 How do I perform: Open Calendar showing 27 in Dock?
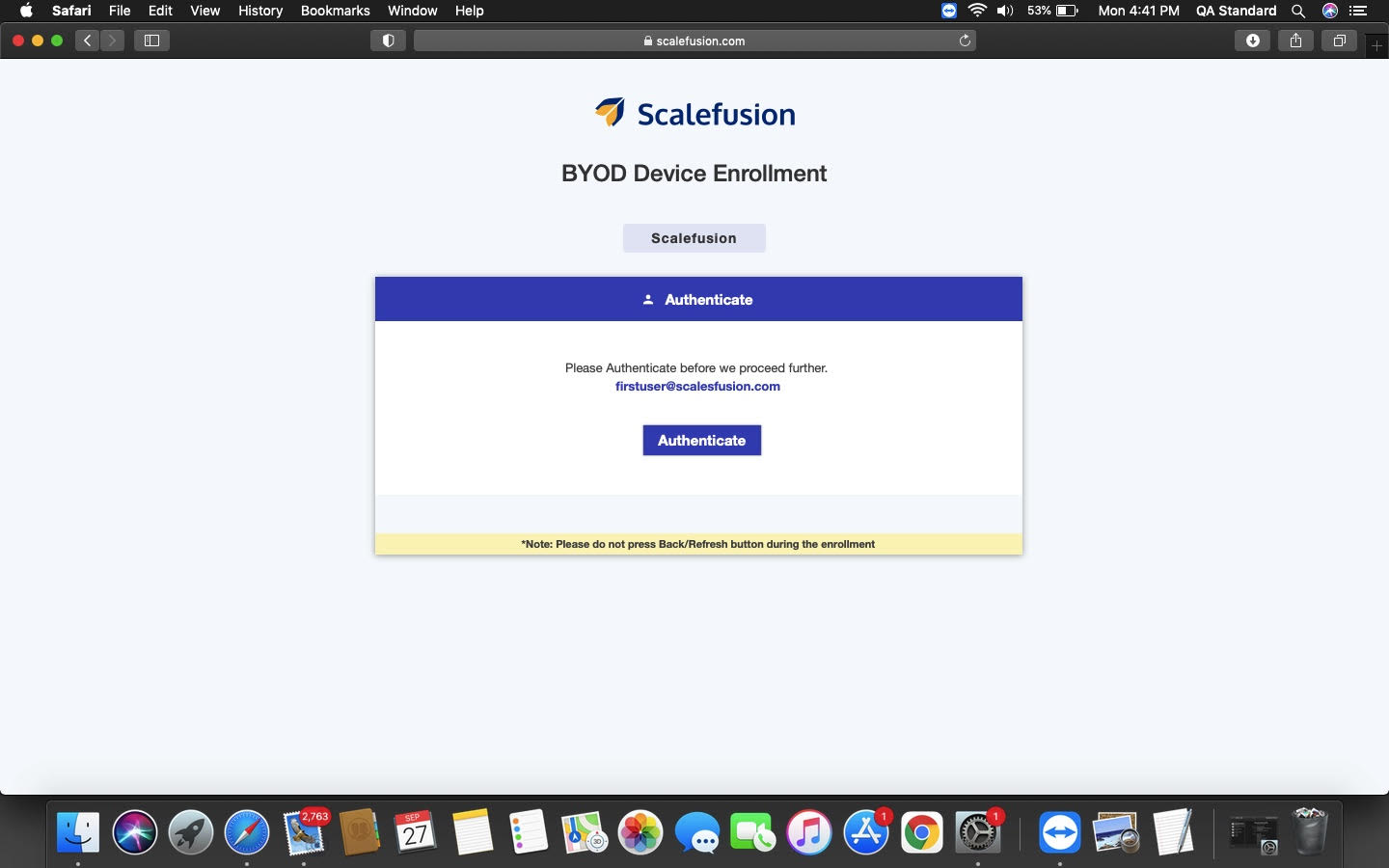(416, 832)
